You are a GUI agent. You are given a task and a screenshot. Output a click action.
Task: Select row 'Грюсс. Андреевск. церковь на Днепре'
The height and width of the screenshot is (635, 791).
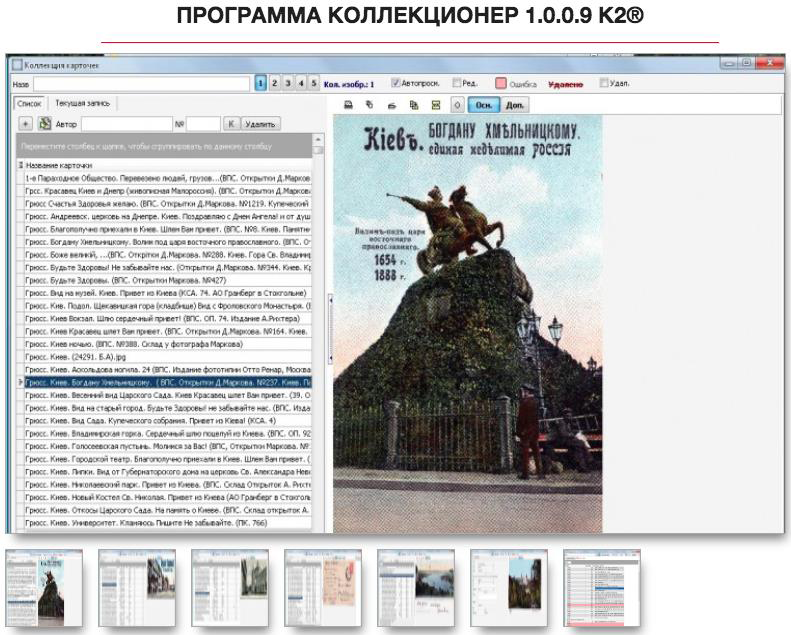(x=167, y=216)
